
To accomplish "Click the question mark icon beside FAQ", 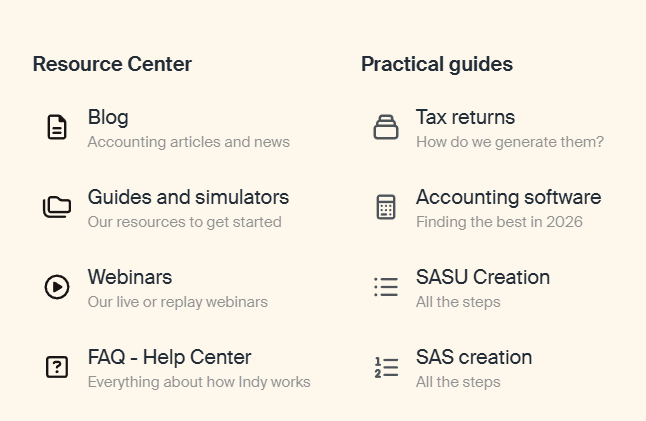I will (57, 367).
